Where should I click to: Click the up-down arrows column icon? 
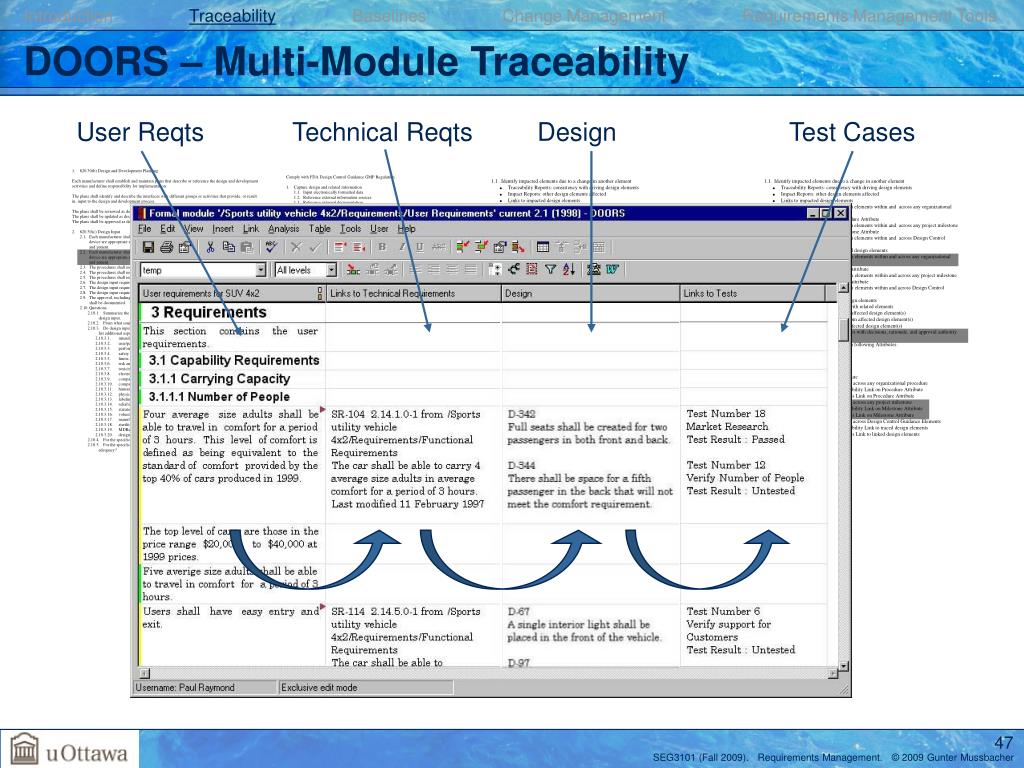pos(495,269)
